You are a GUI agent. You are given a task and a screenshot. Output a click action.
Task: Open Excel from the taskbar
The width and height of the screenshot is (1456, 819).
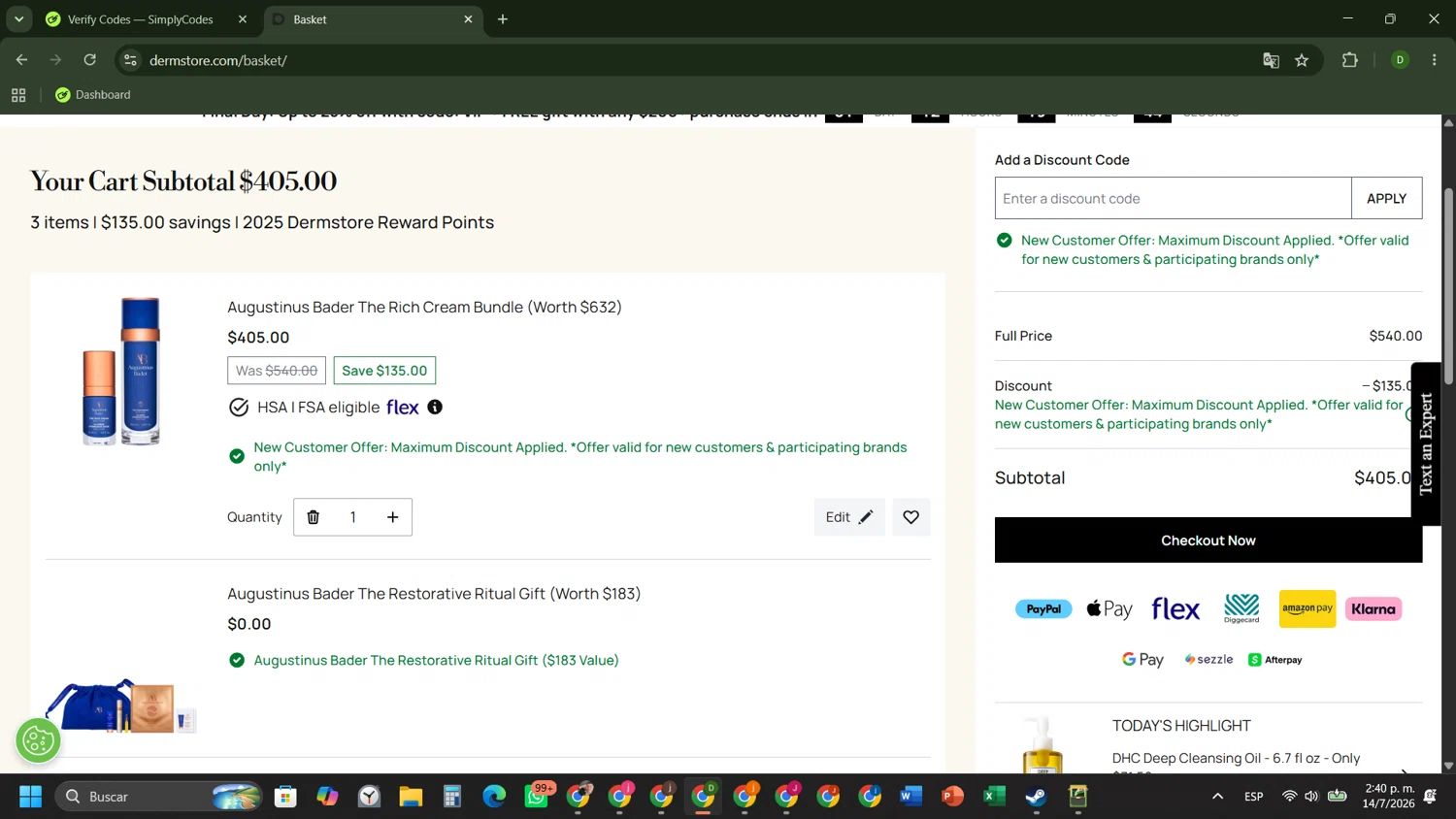point(994,797)
